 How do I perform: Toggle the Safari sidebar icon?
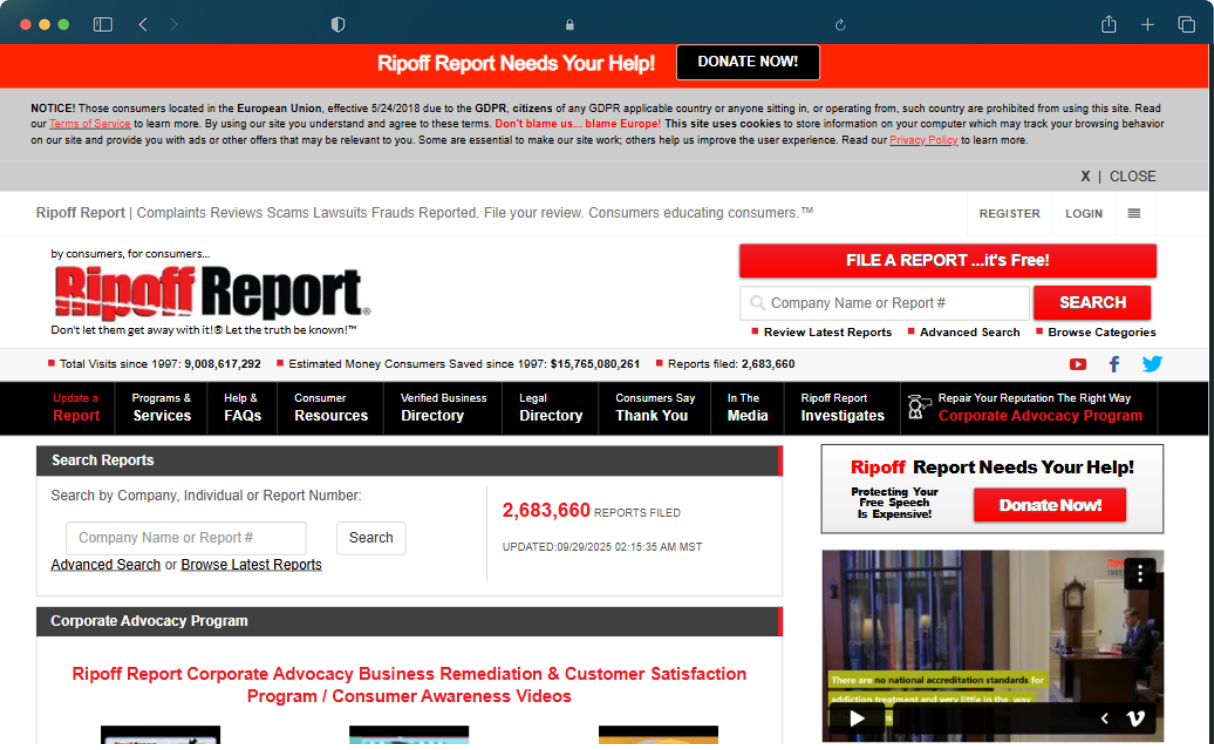click(103, 25)
